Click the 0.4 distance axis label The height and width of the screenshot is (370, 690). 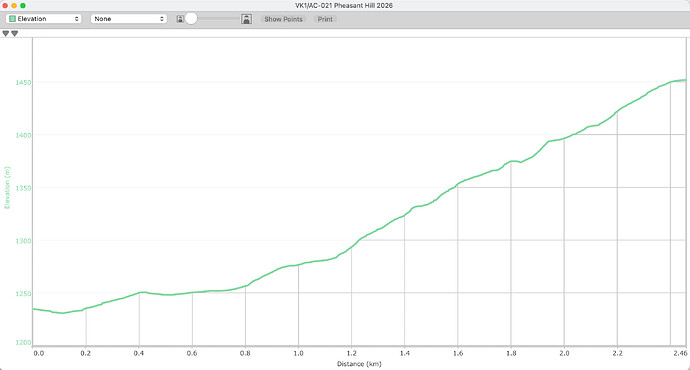(x=139, y=353)
